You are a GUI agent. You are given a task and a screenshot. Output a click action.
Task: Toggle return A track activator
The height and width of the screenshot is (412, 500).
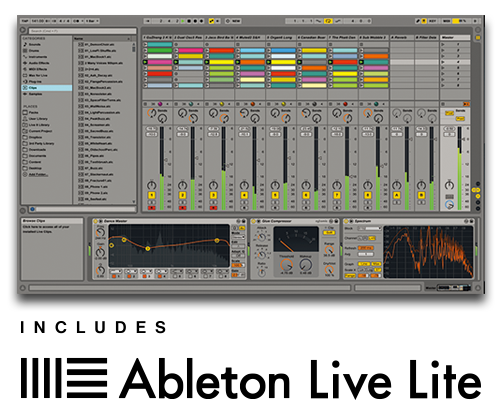tap(397, 195)
